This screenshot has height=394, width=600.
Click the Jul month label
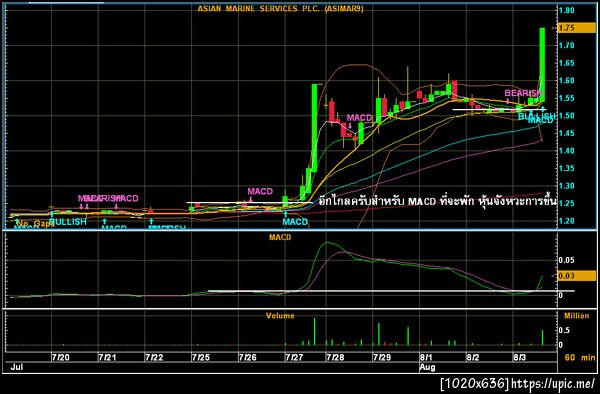pyautogui.click(x=17, y=367)
